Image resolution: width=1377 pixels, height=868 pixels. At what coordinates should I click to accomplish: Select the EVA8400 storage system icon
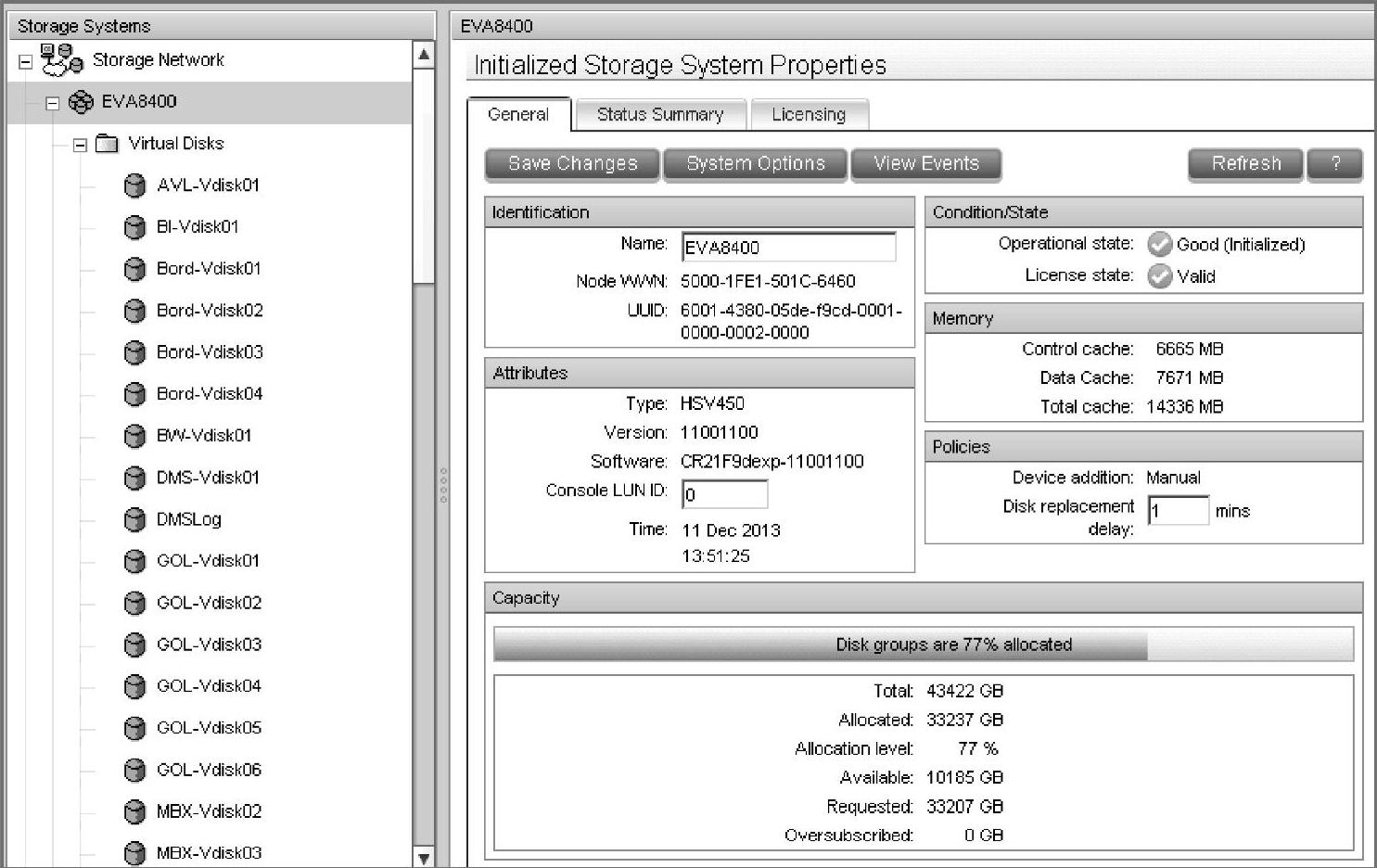tap(82, 102)
